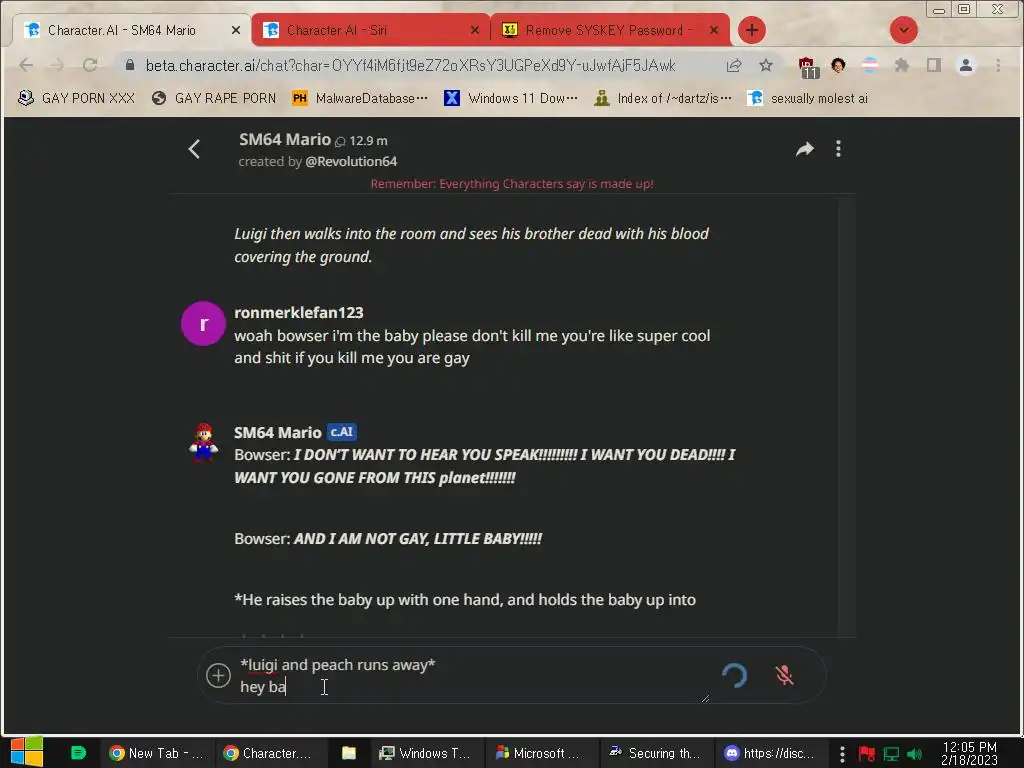This screenshot has height=768, width=1024.
Task: Click the loading spinner send icon
Action: point(734,675)
